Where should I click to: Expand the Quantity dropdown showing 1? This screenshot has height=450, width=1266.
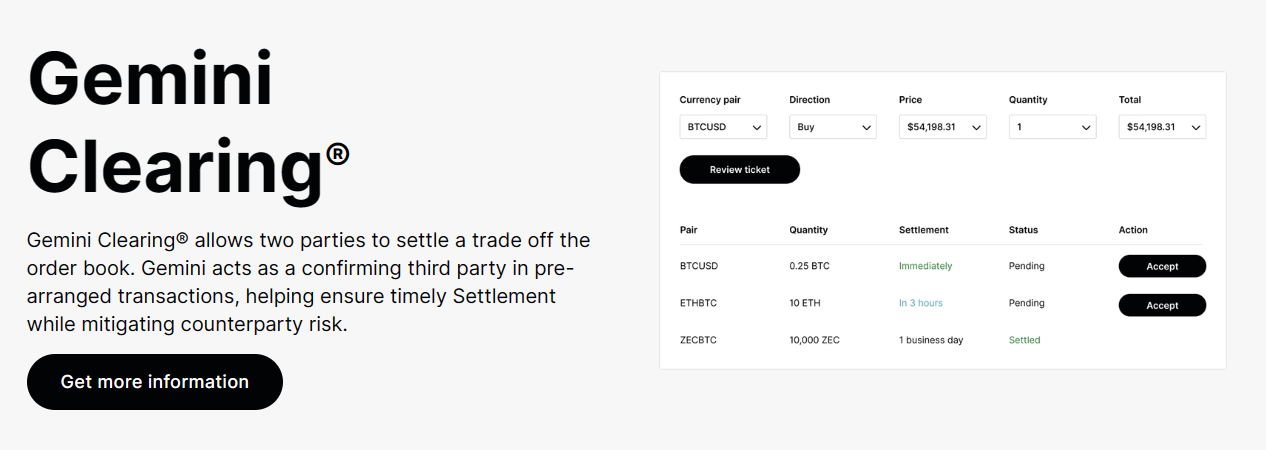tap(1052, 127)
